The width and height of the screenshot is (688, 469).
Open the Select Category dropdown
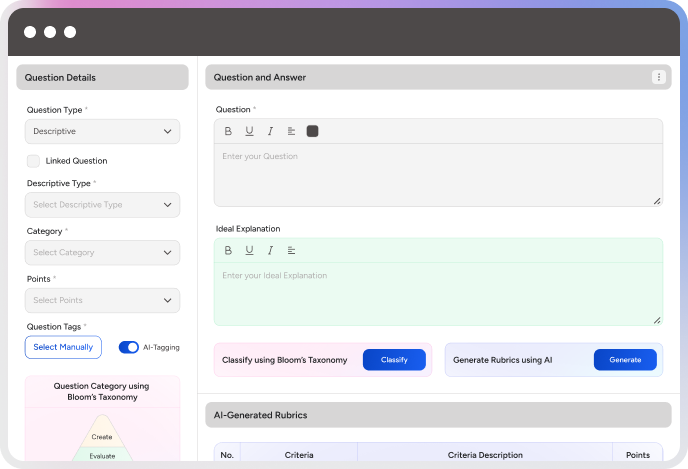coord(102,253)
